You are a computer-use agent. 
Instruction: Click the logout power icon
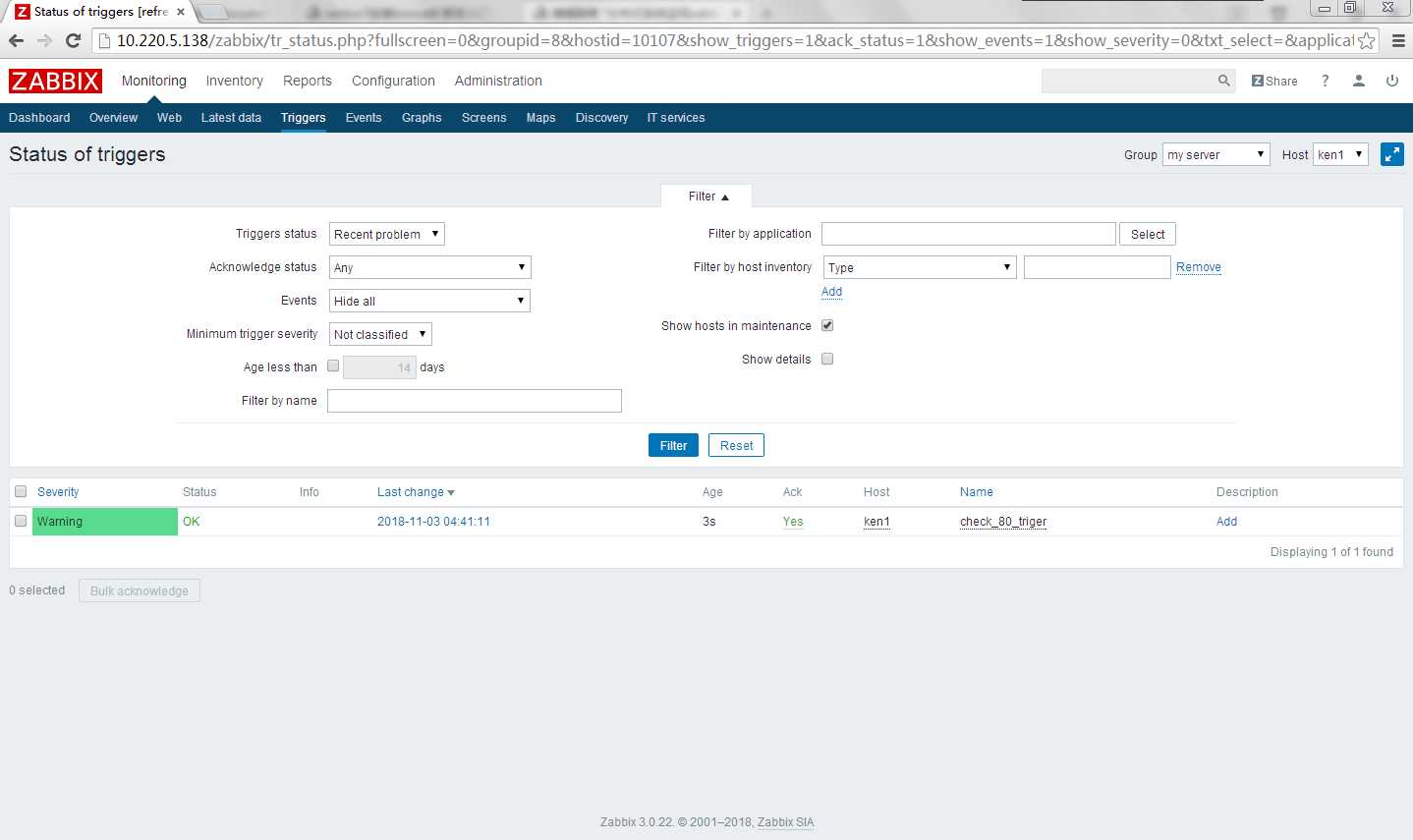click(x=1392, y=81)
